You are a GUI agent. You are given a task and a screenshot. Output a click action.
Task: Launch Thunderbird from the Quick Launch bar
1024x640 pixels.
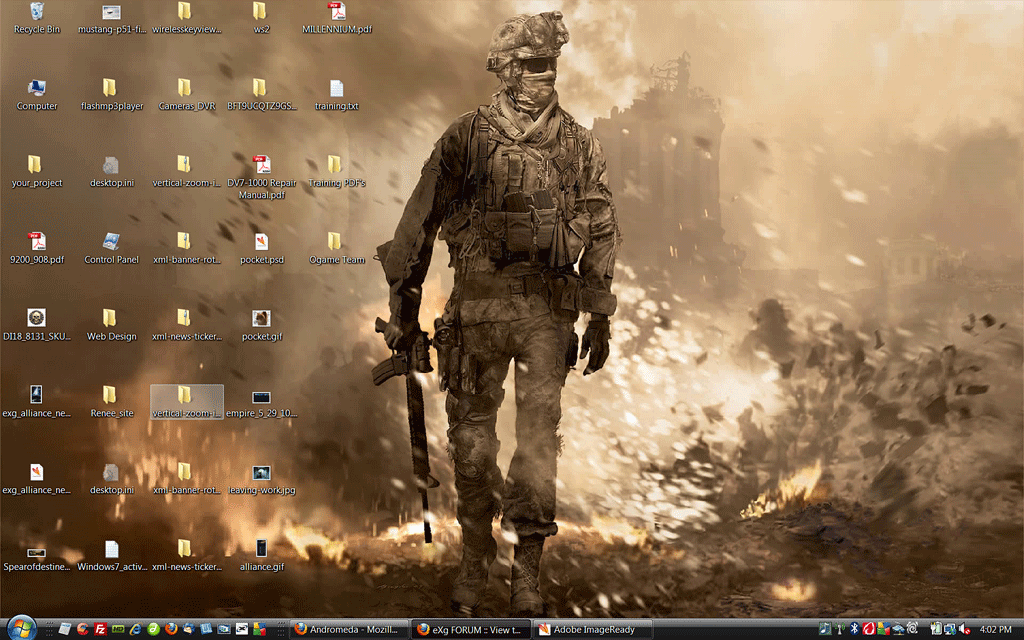click(188, 629)
